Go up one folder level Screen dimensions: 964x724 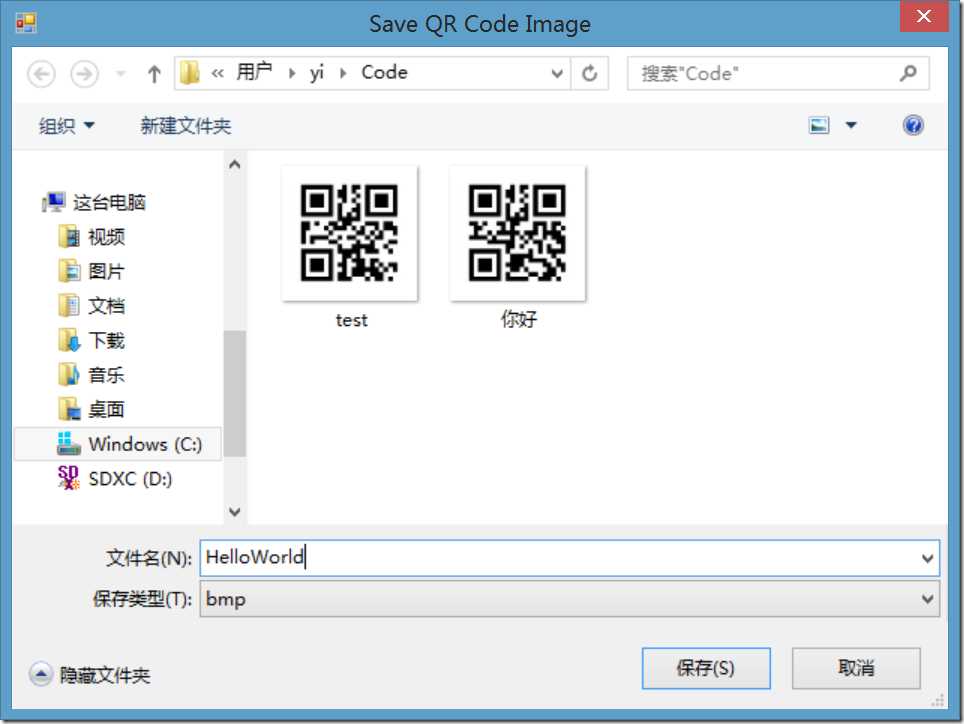(154, 74)
